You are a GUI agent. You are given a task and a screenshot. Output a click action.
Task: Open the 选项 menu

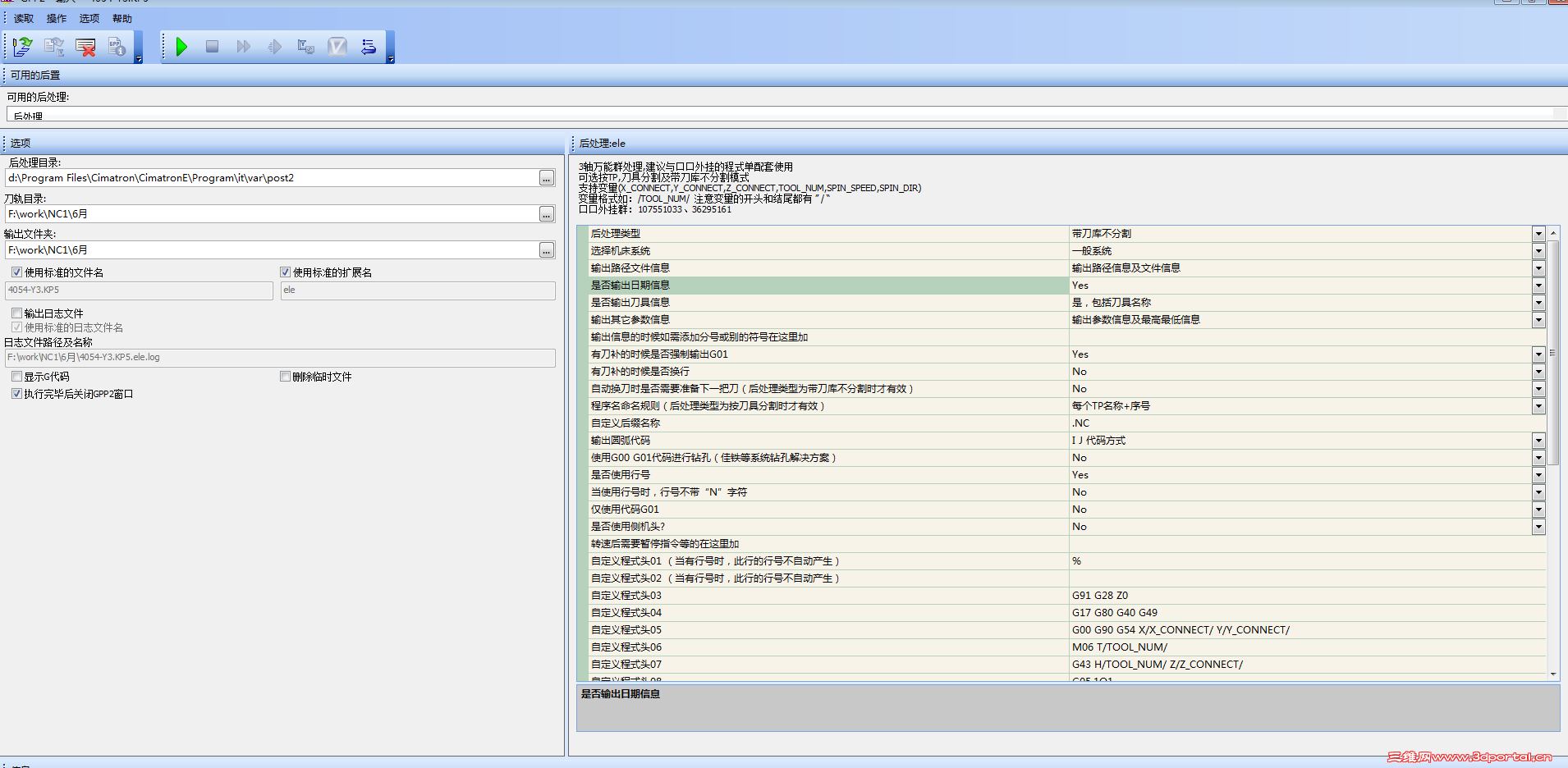[89, 18]
